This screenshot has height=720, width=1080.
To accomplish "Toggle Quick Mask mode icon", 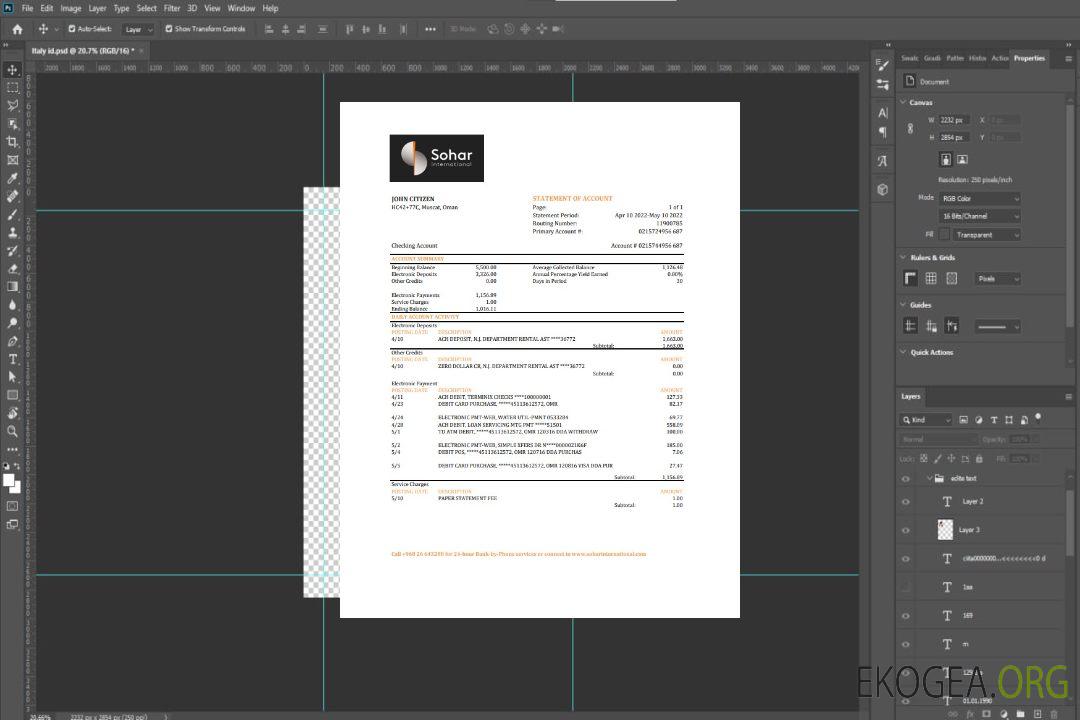I will coord(12,506).
